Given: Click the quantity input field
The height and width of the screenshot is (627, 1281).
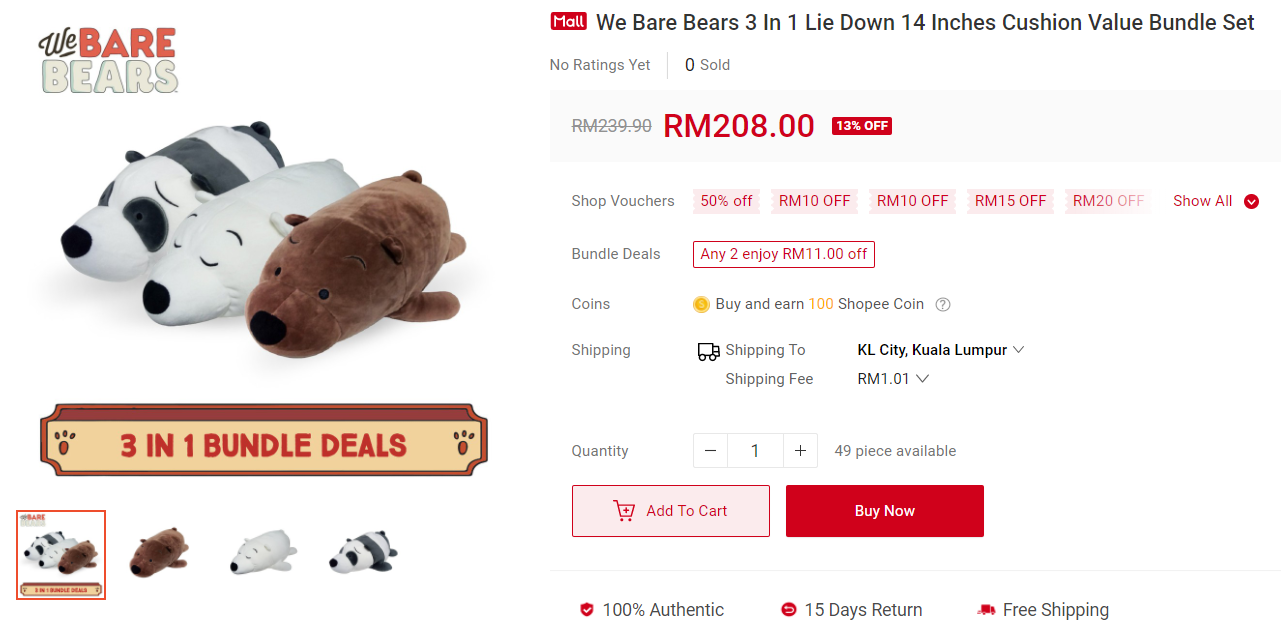Looking at the screenshot, I should (x=755, y=451).
